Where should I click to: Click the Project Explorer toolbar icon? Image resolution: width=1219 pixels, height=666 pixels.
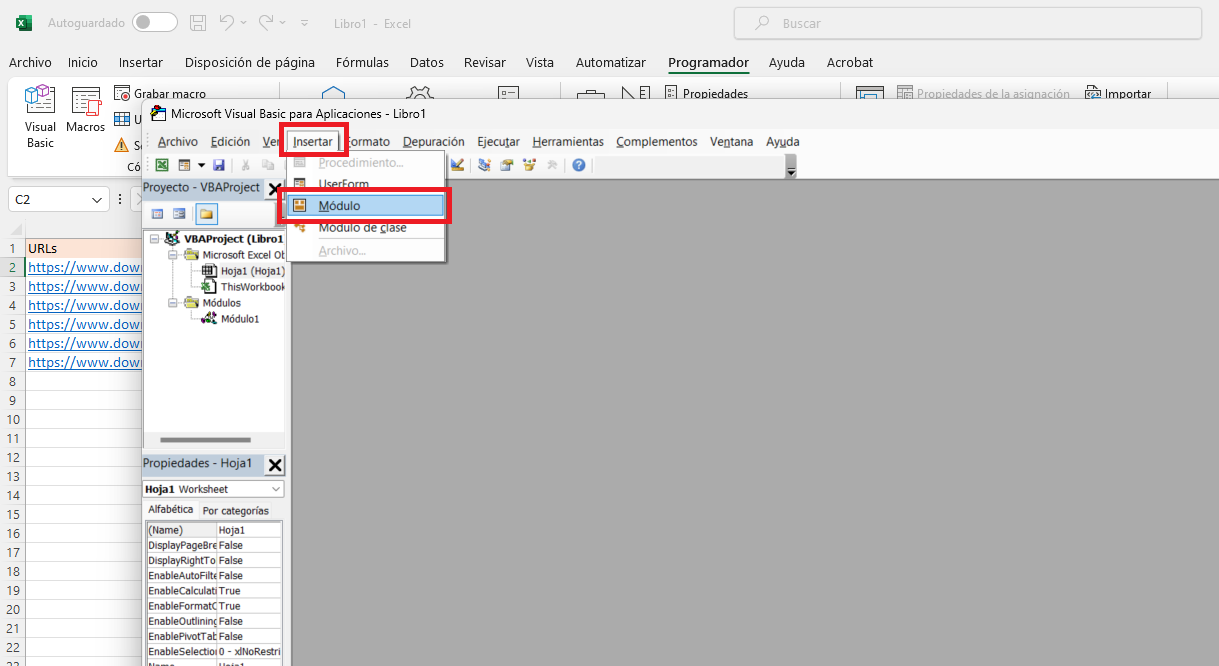click(484, 165)
